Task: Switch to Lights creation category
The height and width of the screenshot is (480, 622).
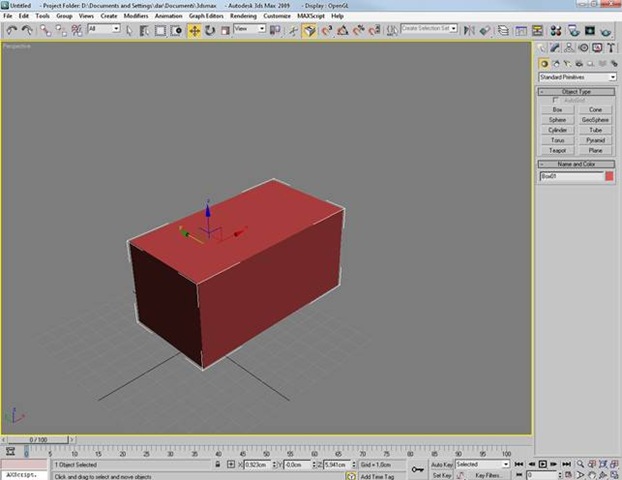Action: 567,63
